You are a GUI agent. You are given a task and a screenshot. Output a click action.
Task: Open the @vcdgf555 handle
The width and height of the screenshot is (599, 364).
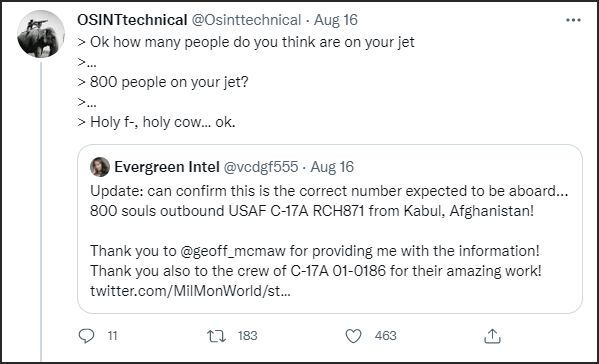(x=261, y=167)
